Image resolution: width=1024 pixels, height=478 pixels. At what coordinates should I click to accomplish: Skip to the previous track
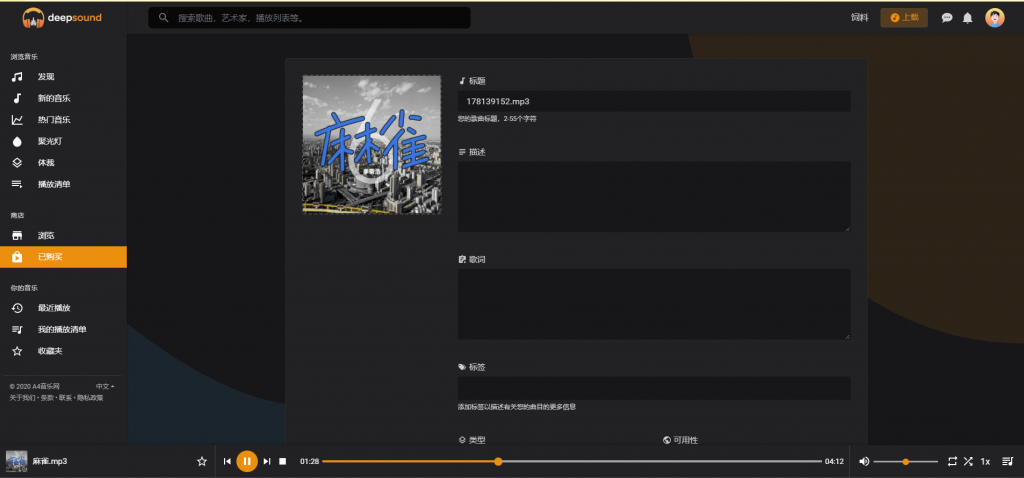click(227, 461)
